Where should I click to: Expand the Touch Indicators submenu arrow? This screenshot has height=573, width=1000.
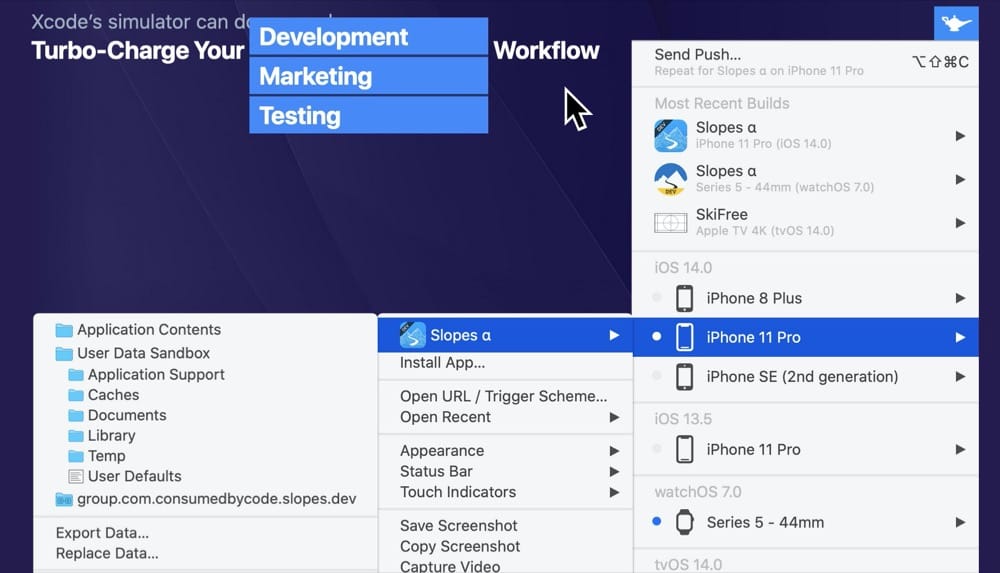pos(614,492)
